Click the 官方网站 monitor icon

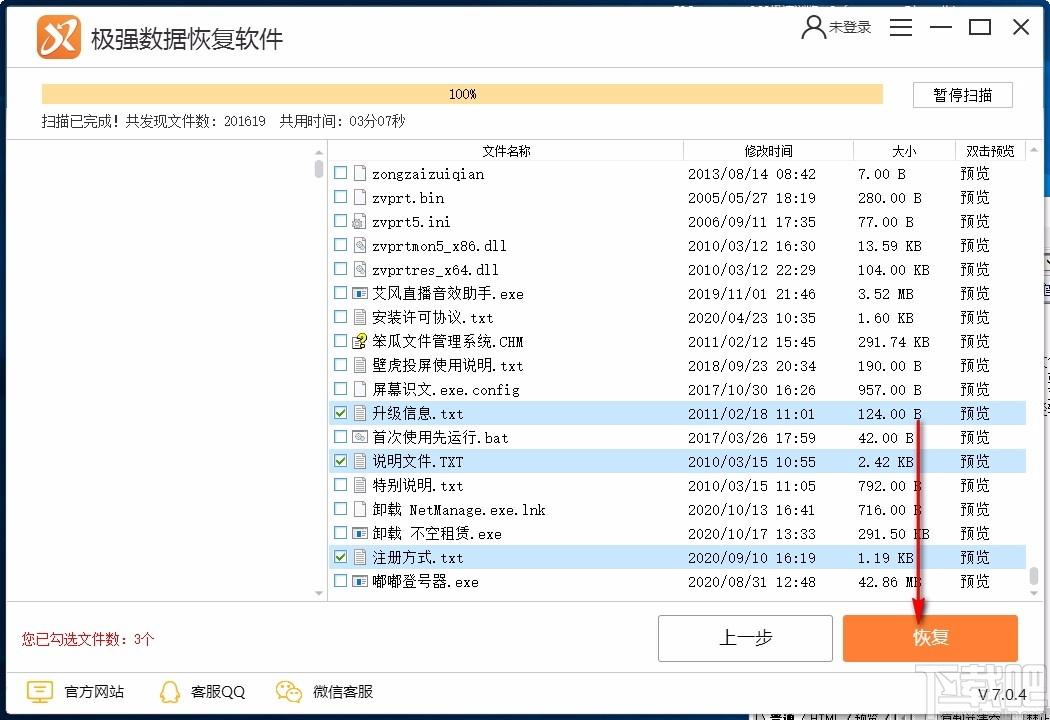(x=40, y=691)
